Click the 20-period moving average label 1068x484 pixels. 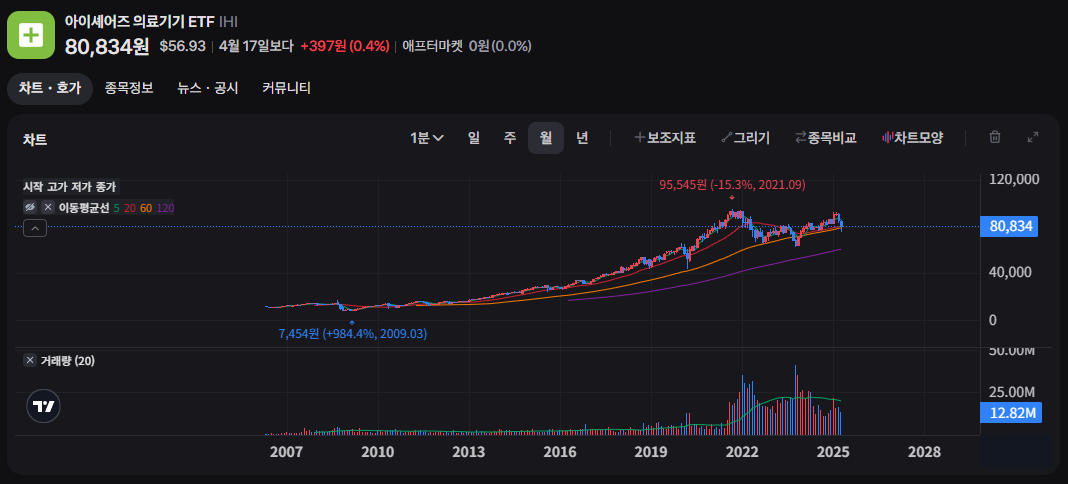click(x=129, y=208)
